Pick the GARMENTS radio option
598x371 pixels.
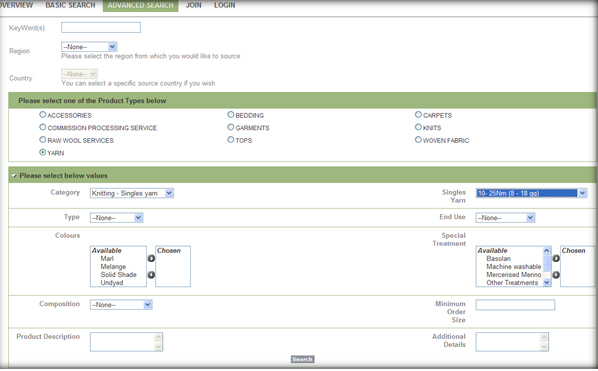click(231, 127)
